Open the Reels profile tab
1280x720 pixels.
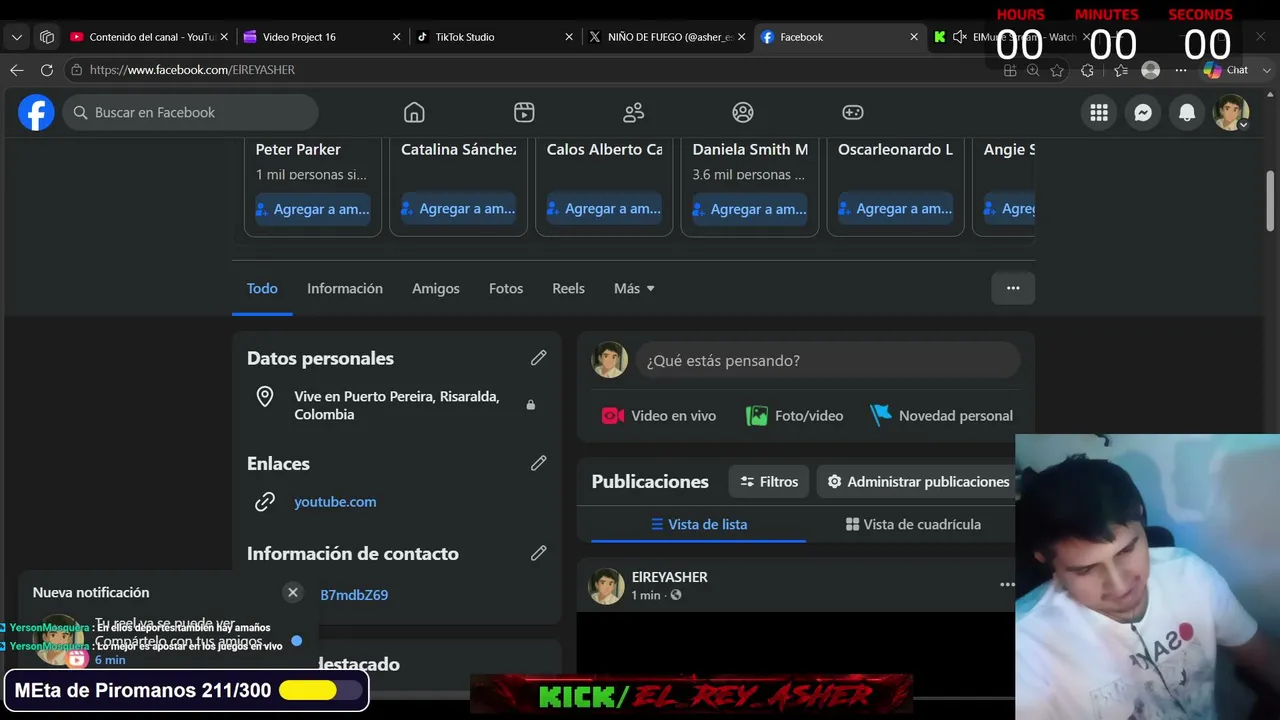coord(568,288)
